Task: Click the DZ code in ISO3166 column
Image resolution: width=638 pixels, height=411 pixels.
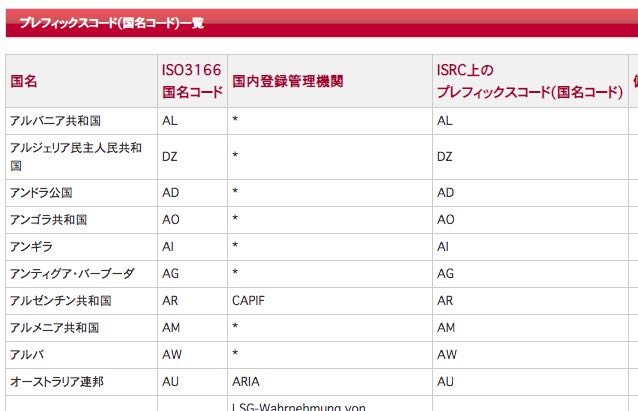Action: 170,157
